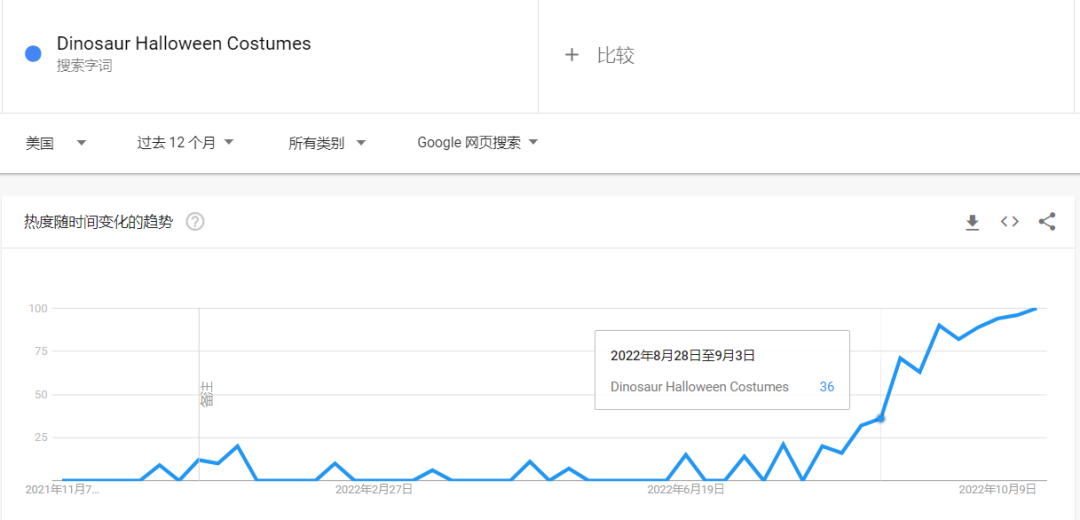The height and width of the screenshot is (520, 1080).
Task: Open the 所有类别 category dropdown
Action: click(327, 143)
